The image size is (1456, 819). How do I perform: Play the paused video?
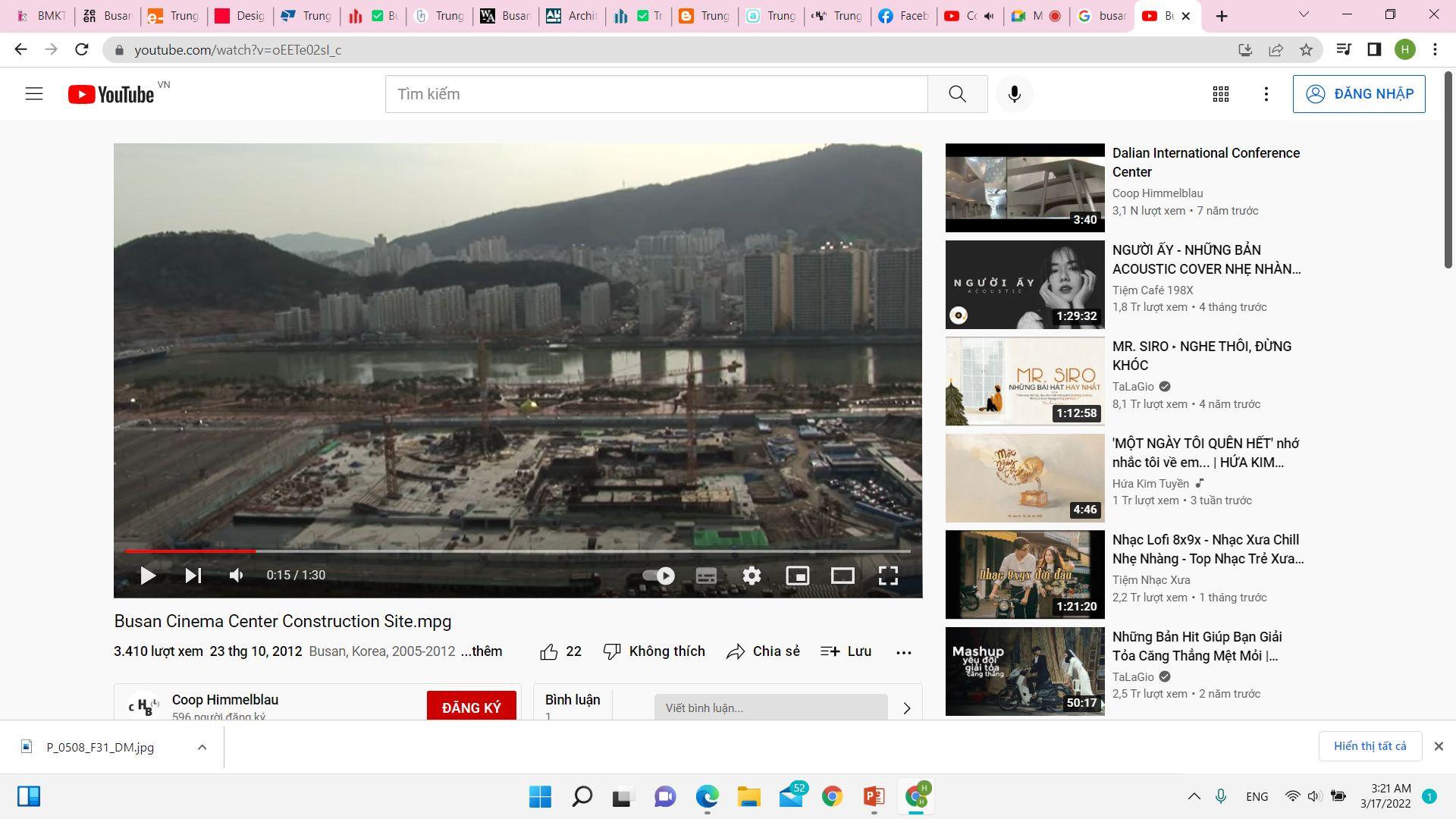[x=148, y=576]
